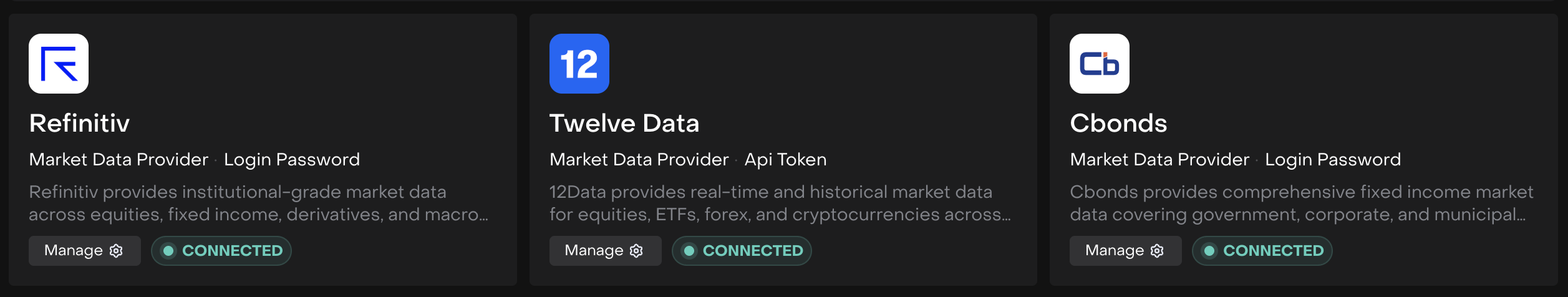The width and height of the screenshot is (1568, 297).
Task: Click the gear icon on Twelve Data's Manage button
Action: pos(636,251)
